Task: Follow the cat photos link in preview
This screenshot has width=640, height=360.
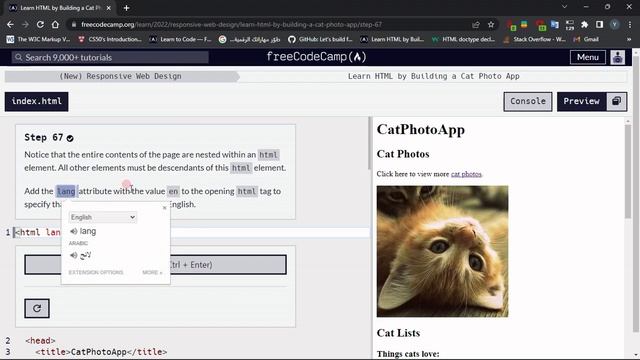Action: pos(466,174)
